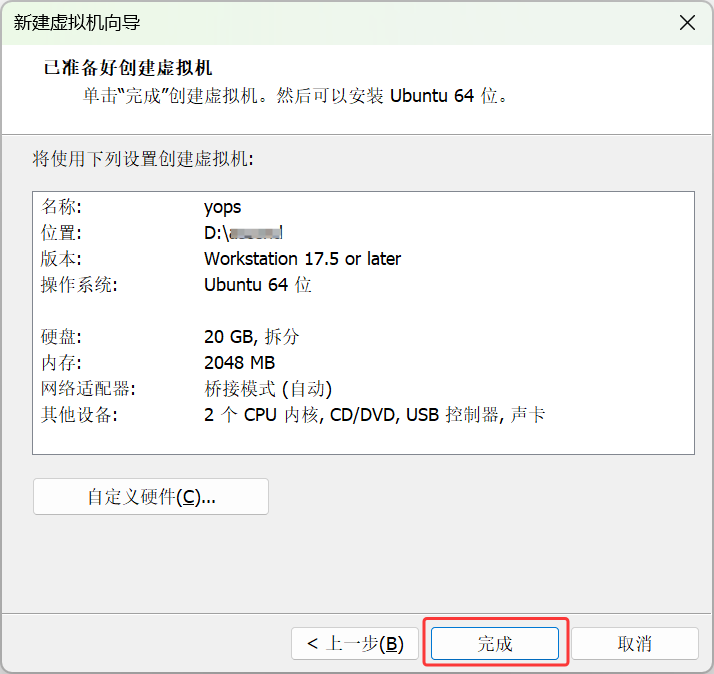Click the VM name value yops
Image resolution: width=714 pixels, height=674 pixels.
click(223, 207)
